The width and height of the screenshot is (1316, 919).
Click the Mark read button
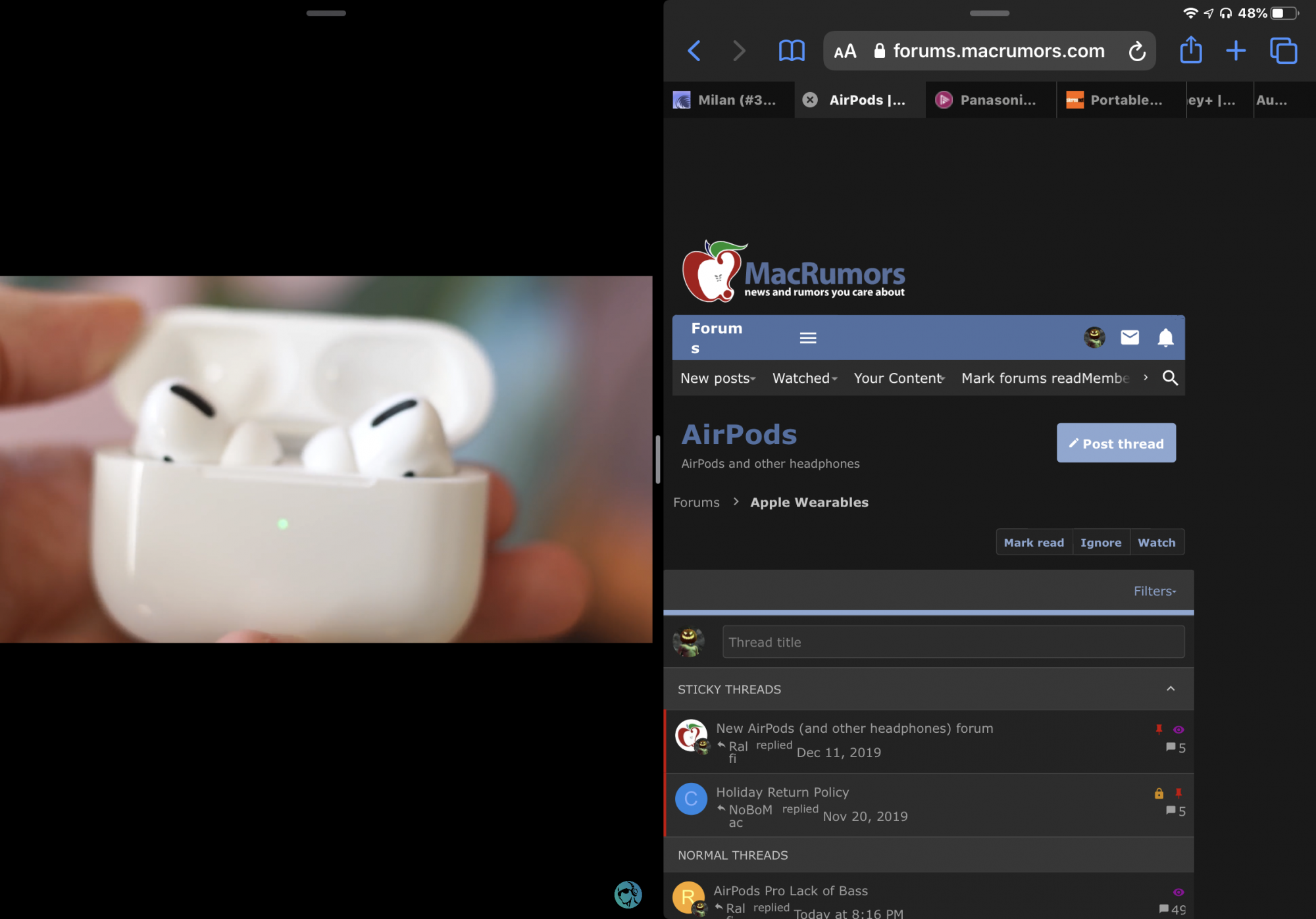(x=1034, y=542)
